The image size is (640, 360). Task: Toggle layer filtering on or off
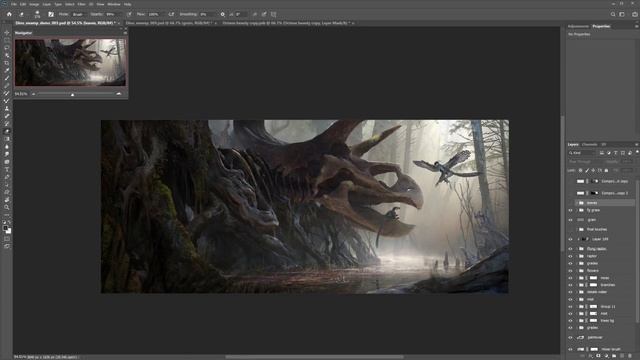coord(637,153)
